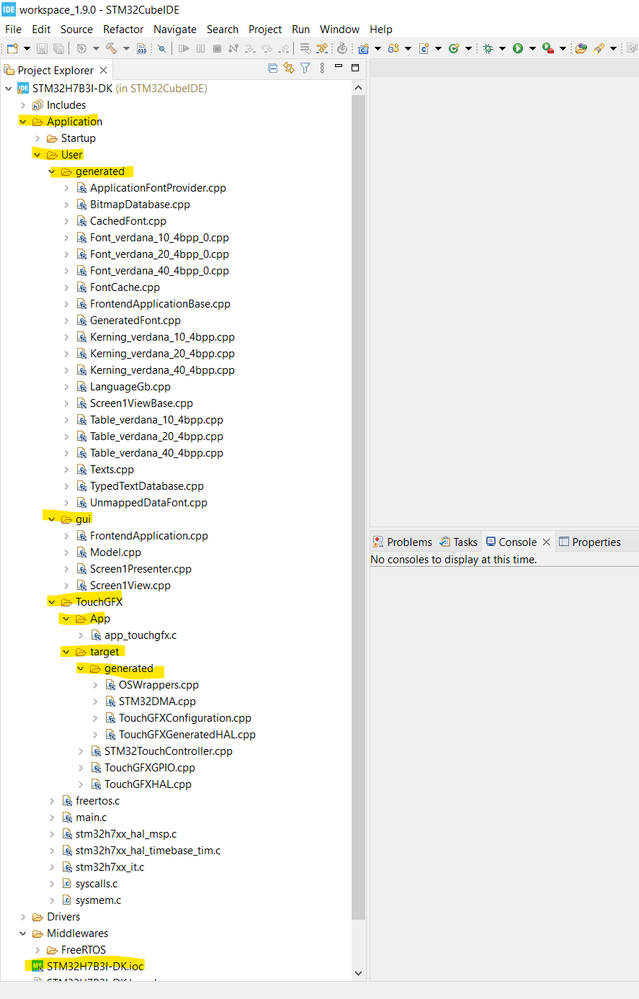639x999 pixels.
Task: Click the Drivers folder icon
Action: coord(38,917)
